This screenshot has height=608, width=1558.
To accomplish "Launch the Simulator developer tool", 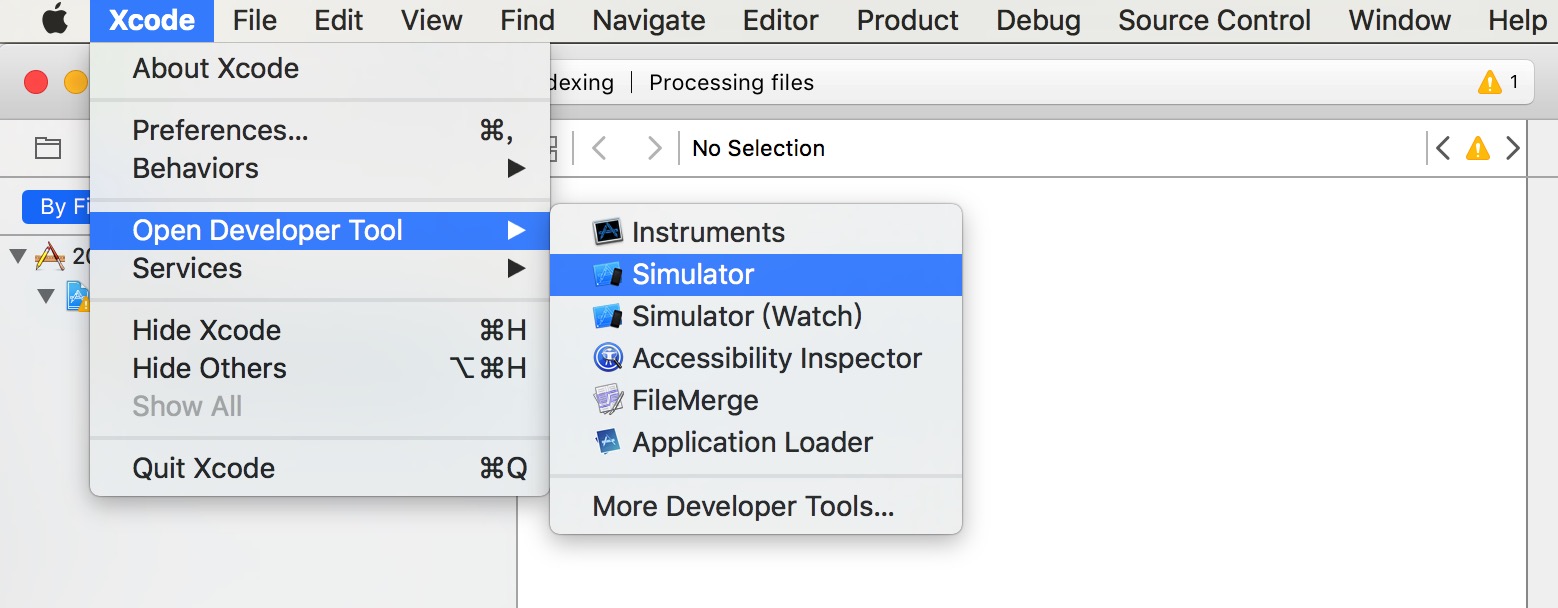I will [x=693, y=274].
